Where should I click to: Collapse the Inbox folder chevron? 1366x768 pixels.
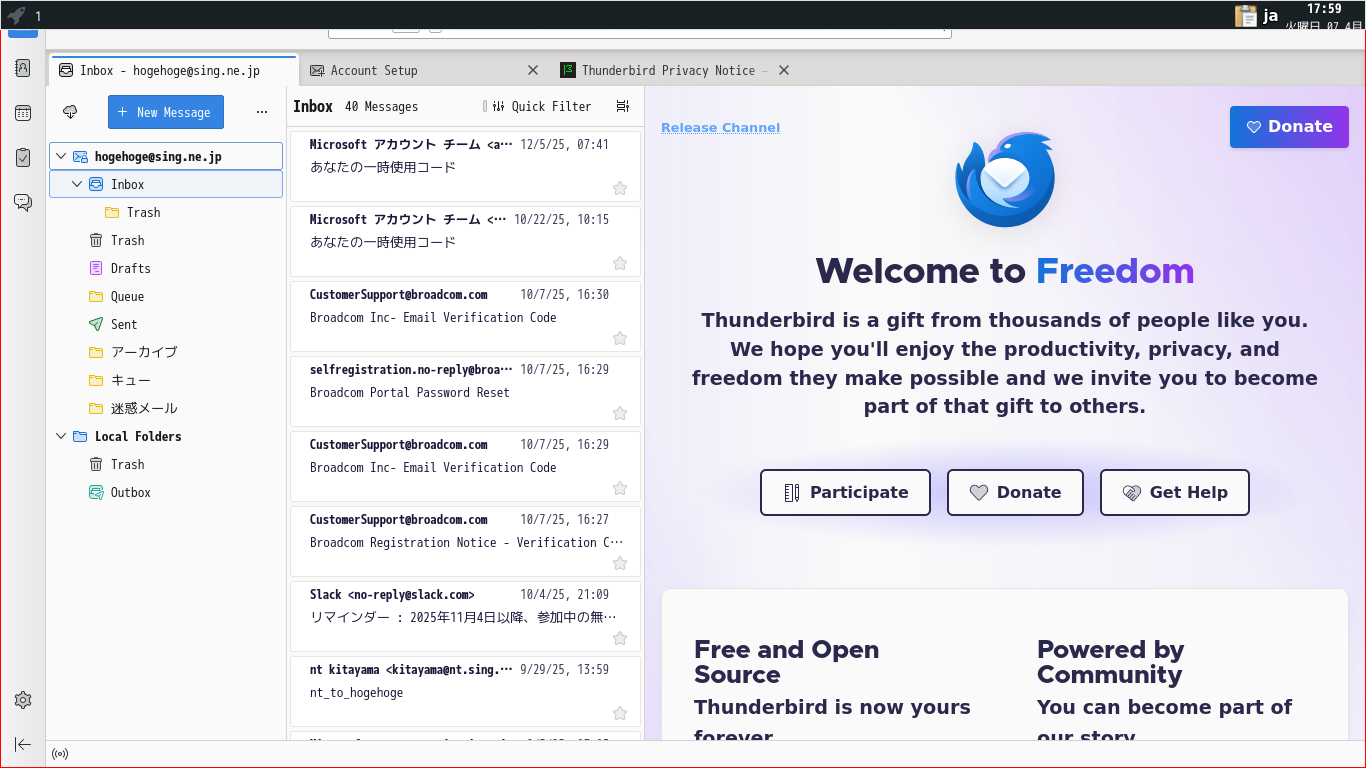78,184
